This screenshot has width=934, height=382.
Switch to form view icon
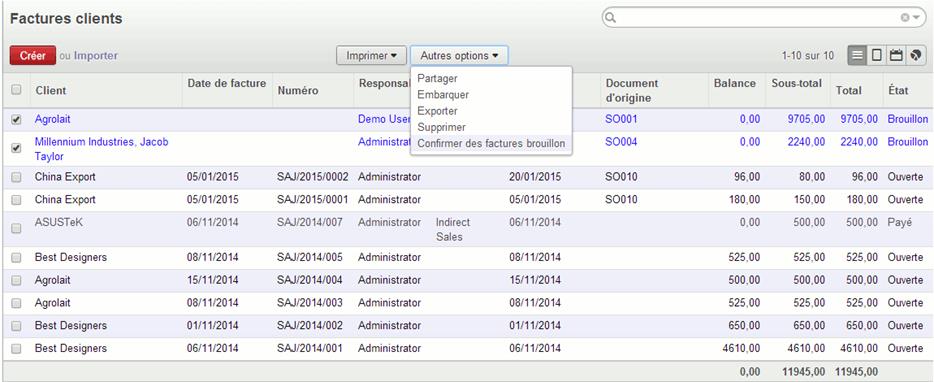[x=876, y=55]
